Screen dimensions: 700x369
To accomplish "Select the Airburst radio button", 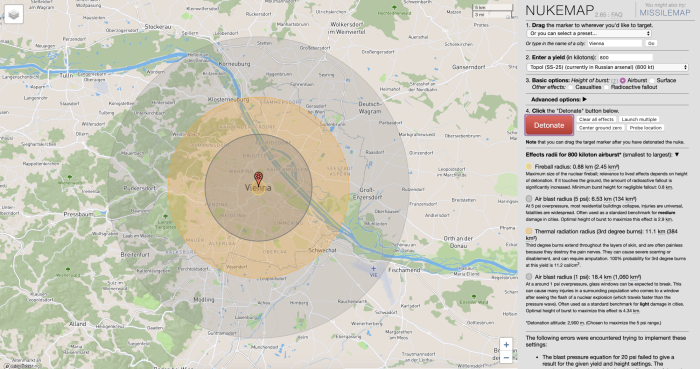I will (622, 81).
